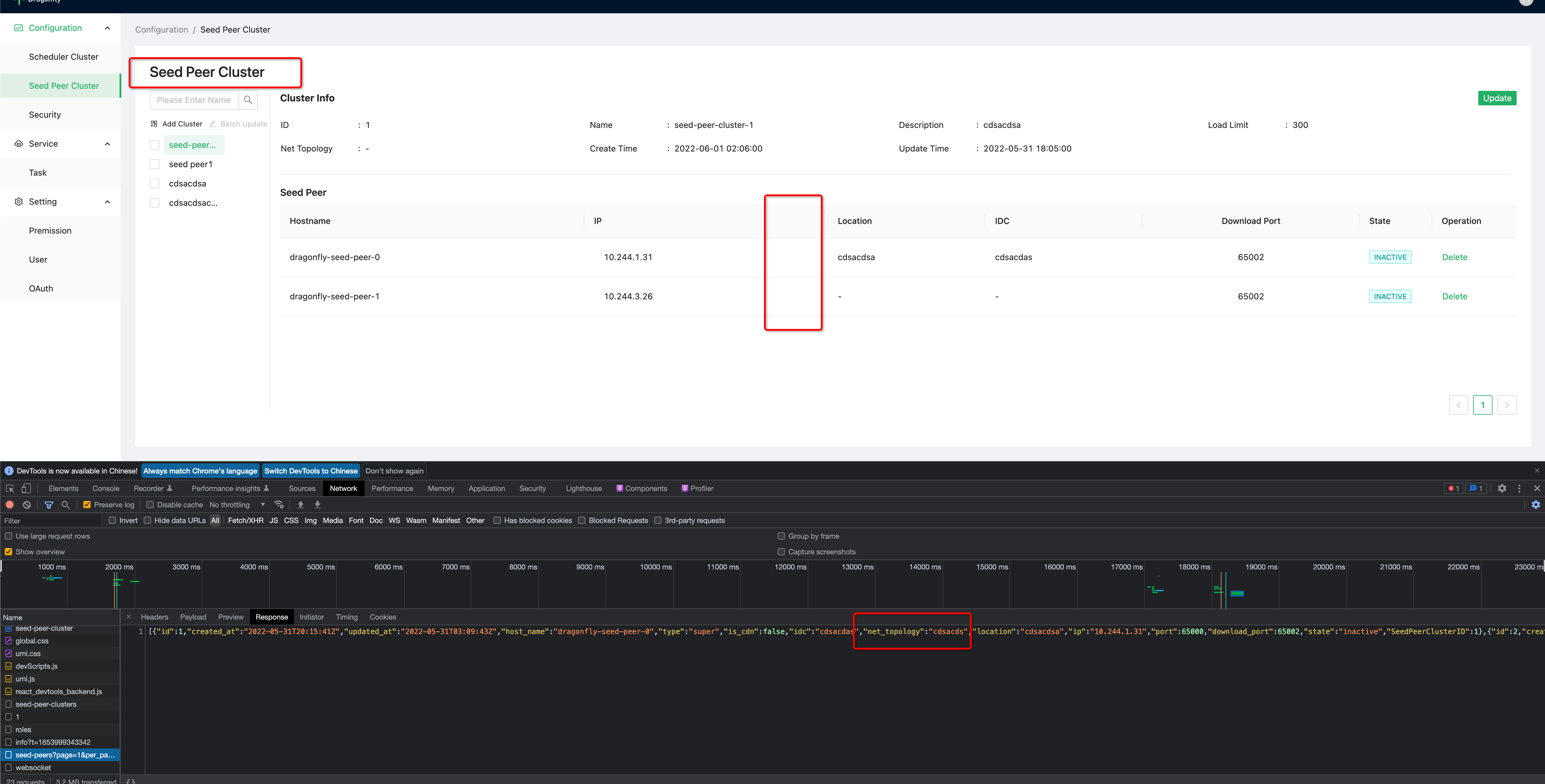Stop recording the network log
This screenshot has height=784, width=1545.
point(10,505)
